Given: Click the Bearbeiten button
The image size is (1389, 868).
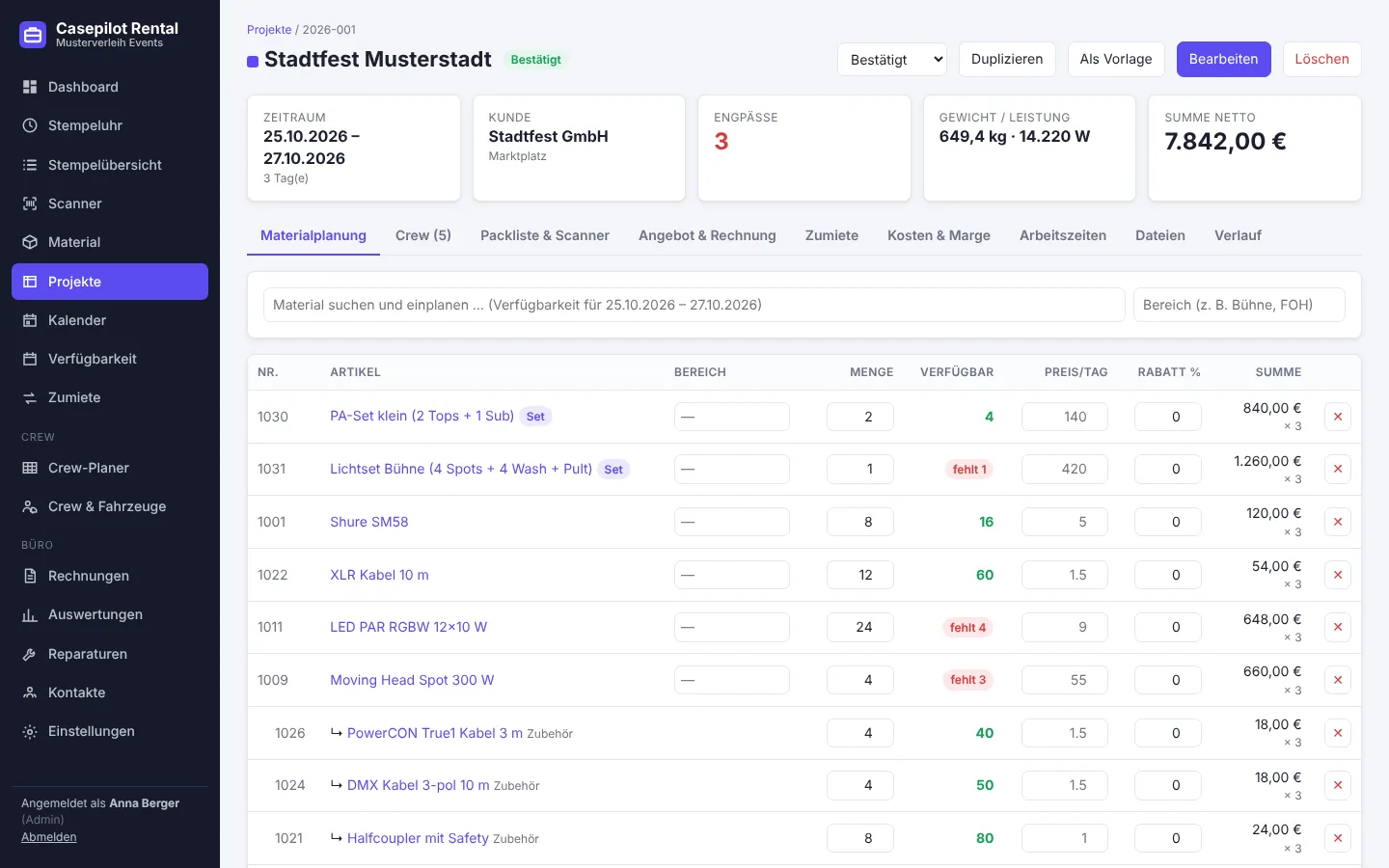Looking at the screenshot, I should pyautogui.click(x=1223, y=59).
